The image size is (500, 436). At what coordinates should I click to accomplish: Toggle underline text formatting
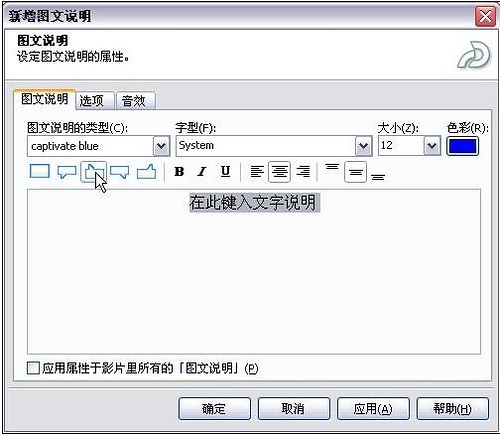coord(226,171)
